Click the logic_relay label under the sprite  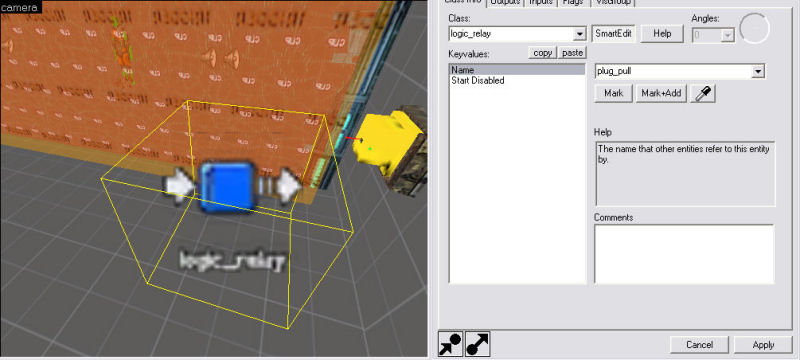(x=232, y=261)
